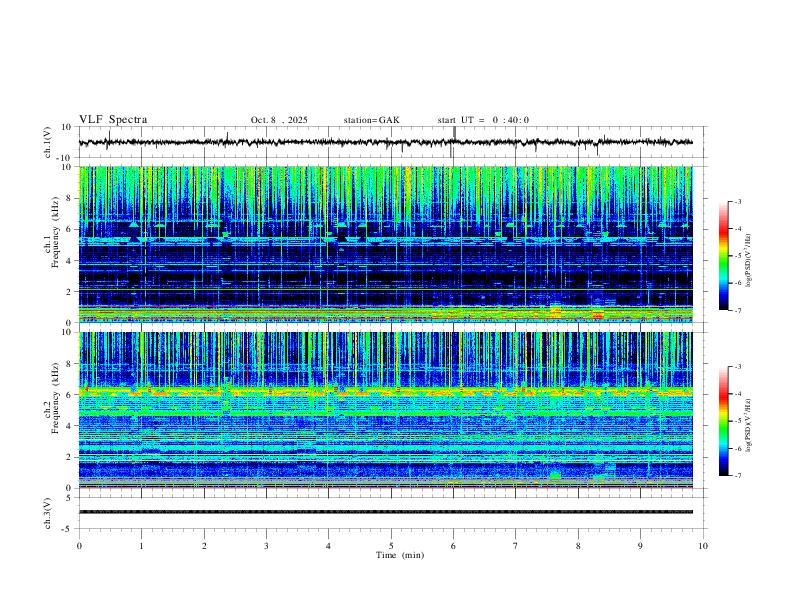The image size is (792, 612).
Task: Click the "8" kHz tick on ch.1 spectrogram axis
Action: coord(68,198)
